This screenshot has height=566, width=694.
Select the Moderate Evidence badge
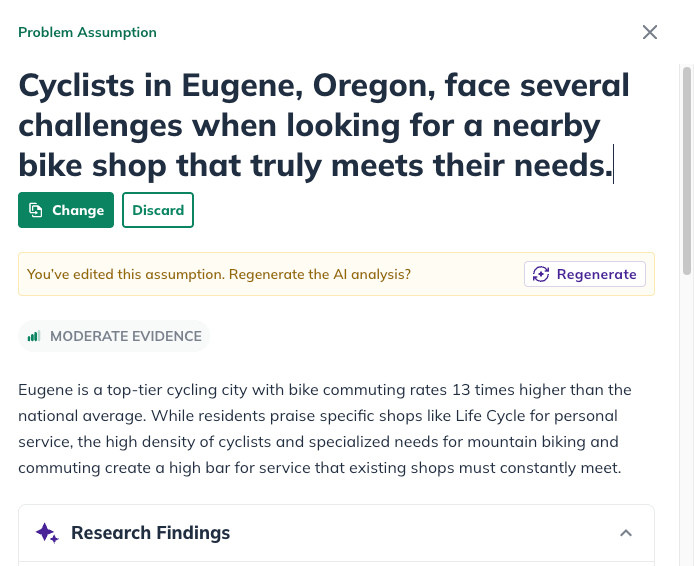tap(114, 336)
